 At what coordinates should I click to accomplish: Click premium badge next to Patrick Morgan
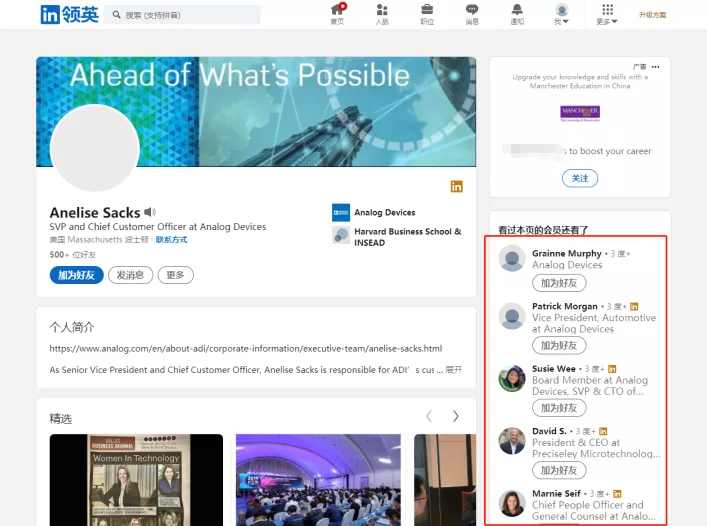634,306
